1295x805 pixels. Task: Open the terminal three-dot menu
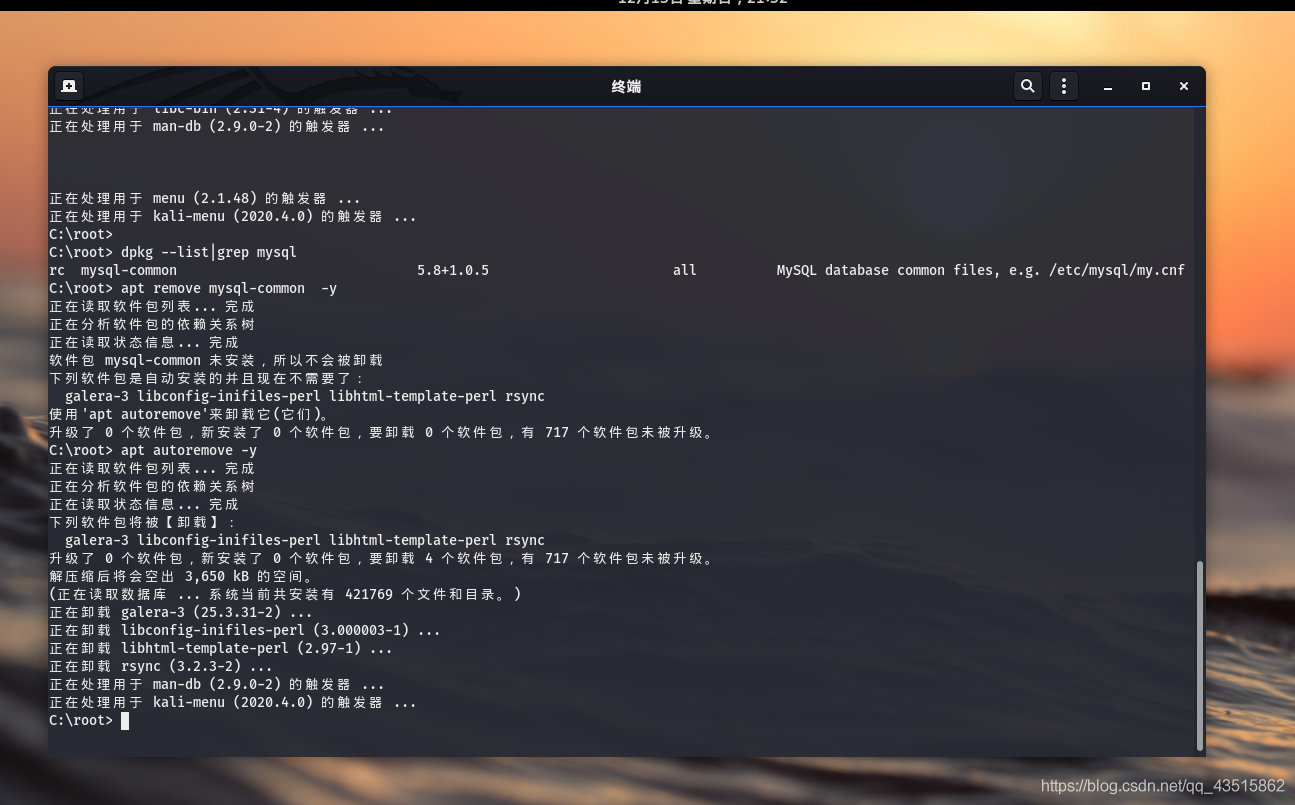(x=1064, y=86)
